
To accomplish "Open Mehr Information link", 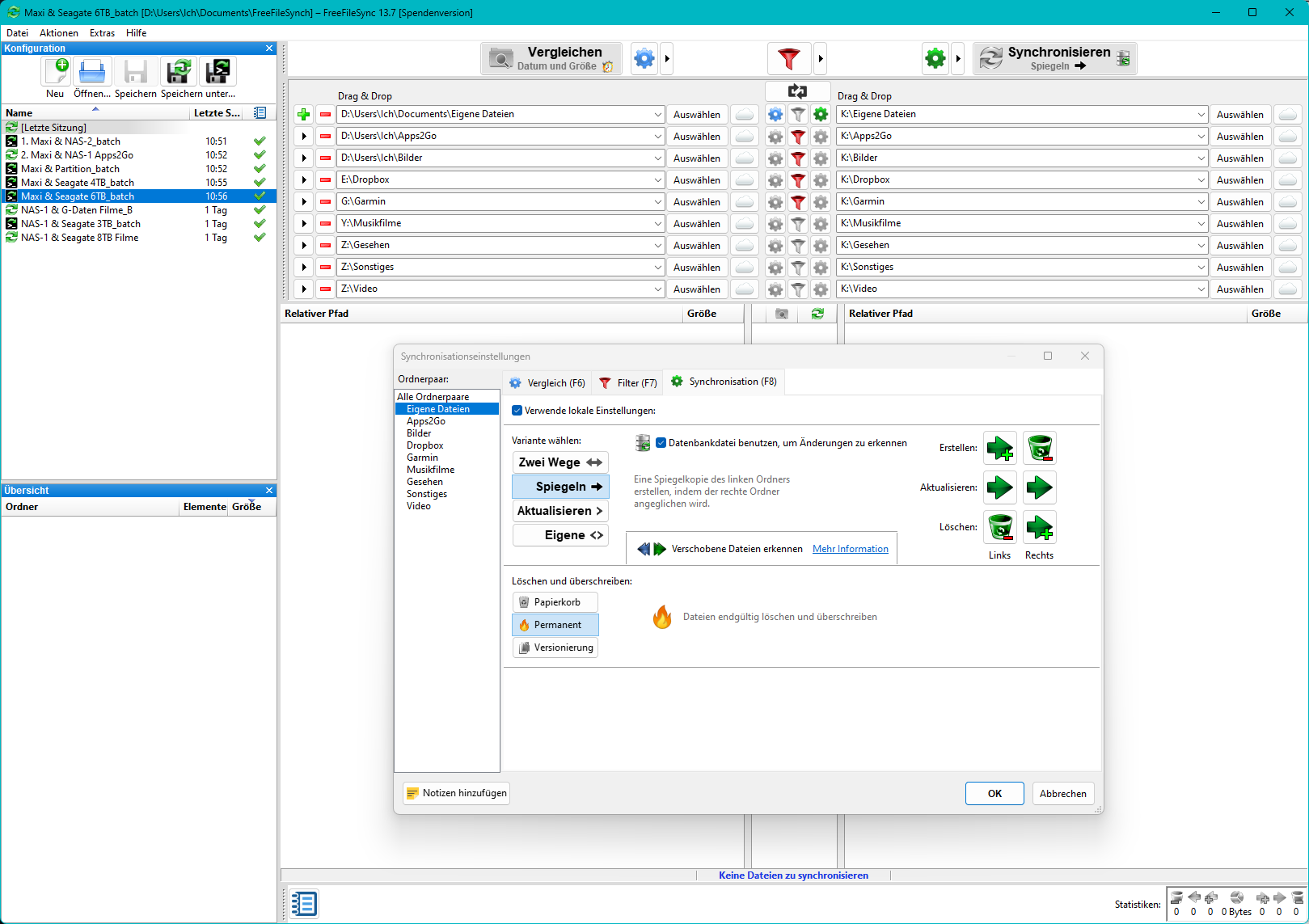I will (851, 549).
